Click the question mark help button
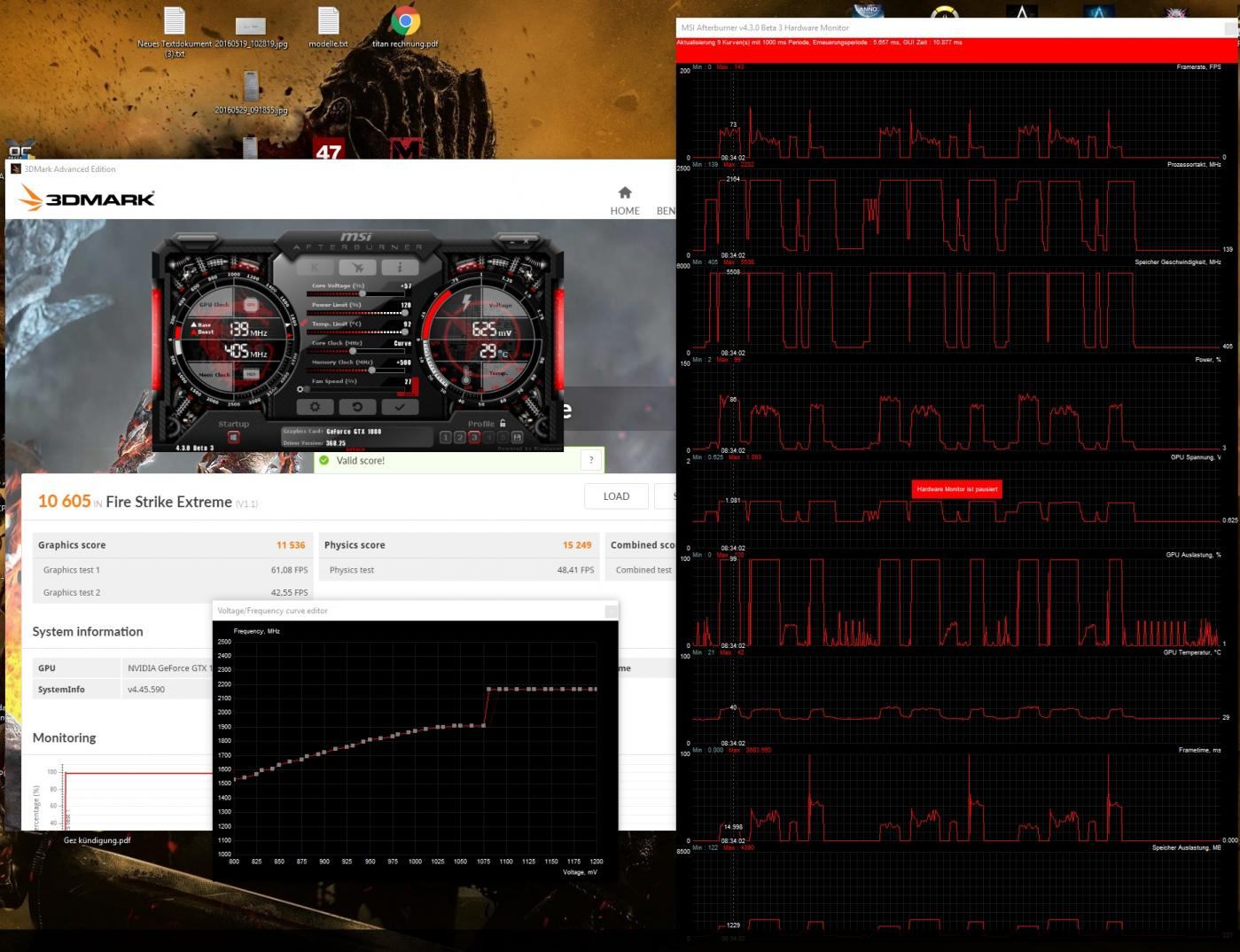1240x952 pixels. click(x=591, y=460)
